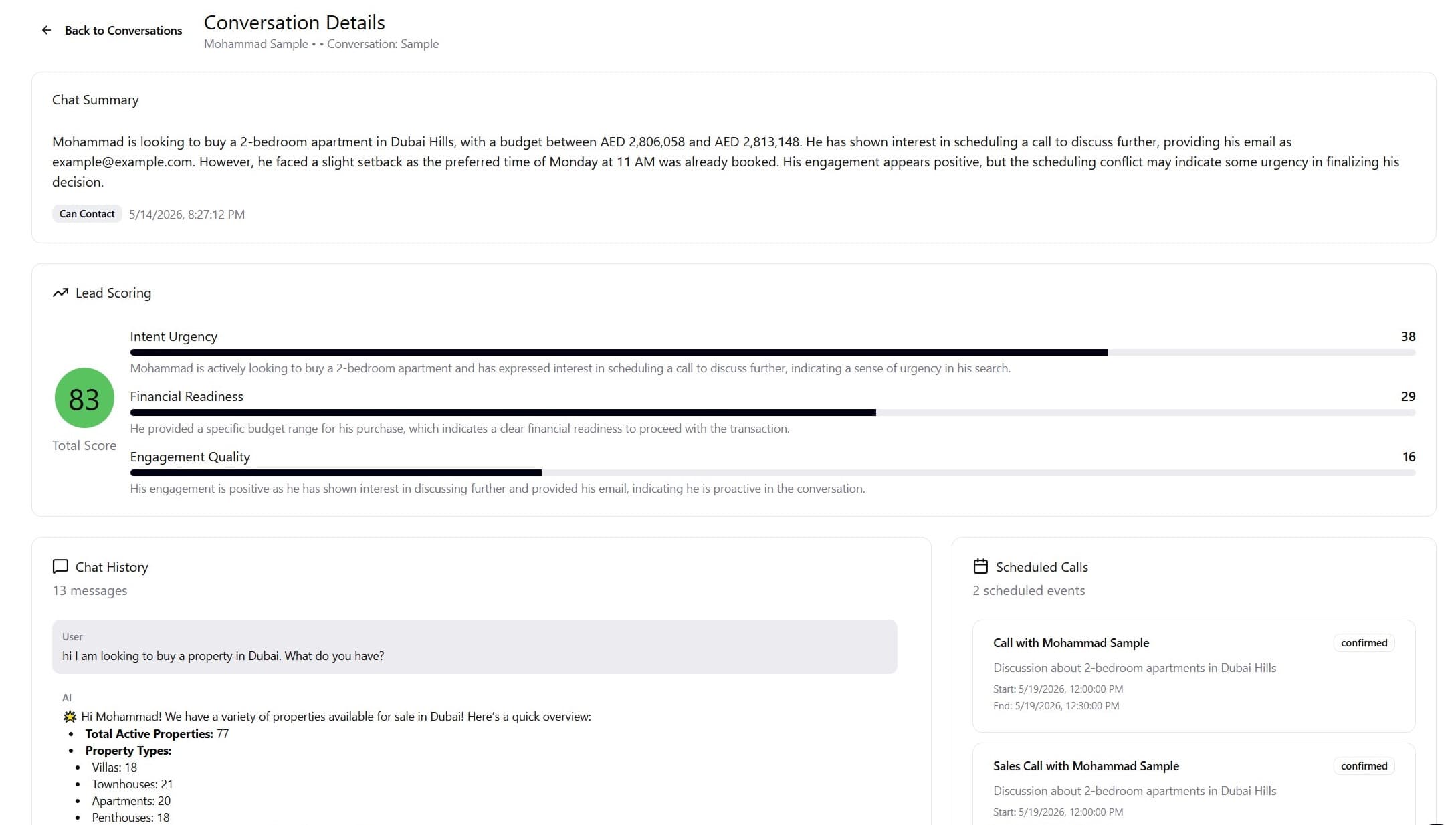Click the Chat History speech bubble icon
The width and height of the screenshot is (1456, 825).
[x=60, y=566]
